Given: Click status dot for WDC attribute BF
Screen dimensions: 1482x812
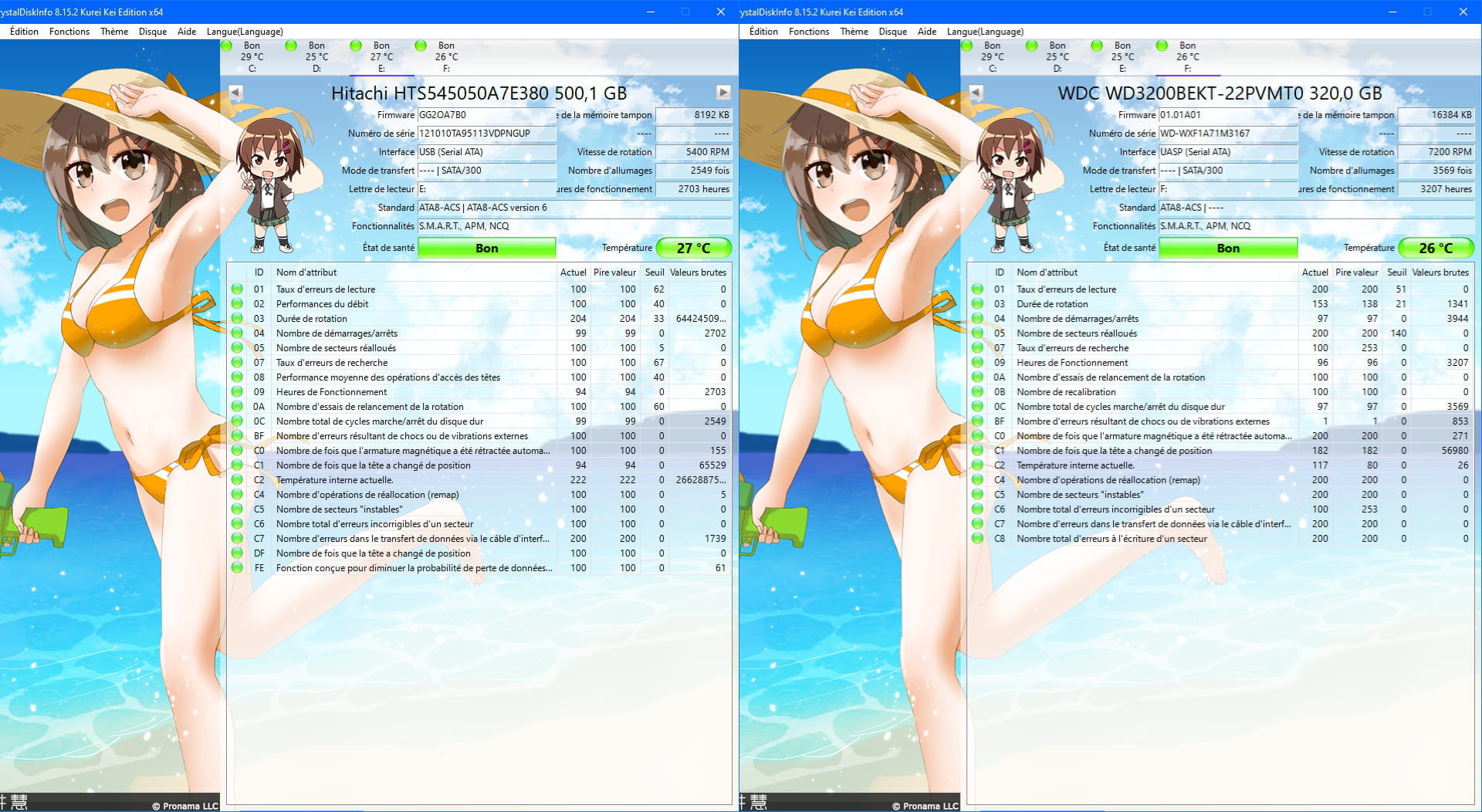Looking at the screenshot, I should (977, 421).
